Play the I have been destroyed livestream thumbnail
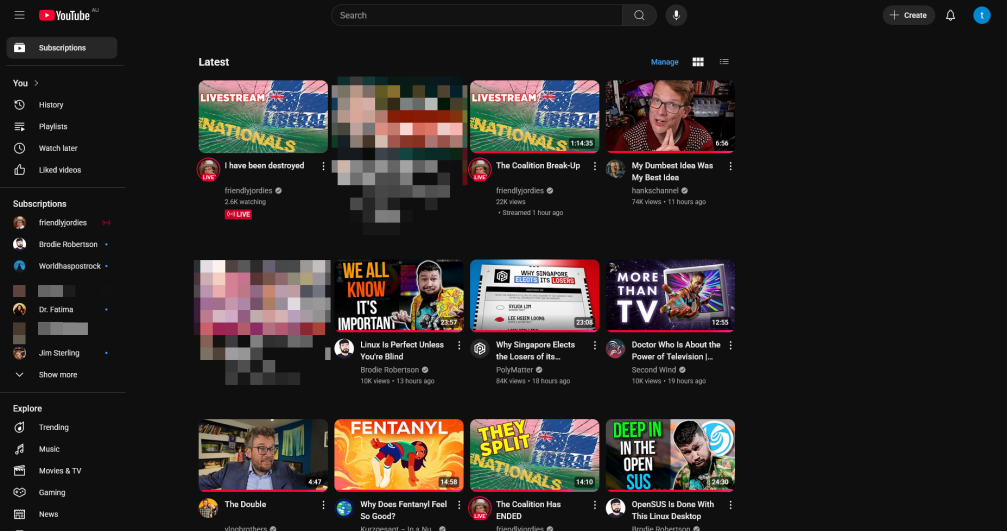Viewport: 1007px width, 531px height. pos(263,116)
